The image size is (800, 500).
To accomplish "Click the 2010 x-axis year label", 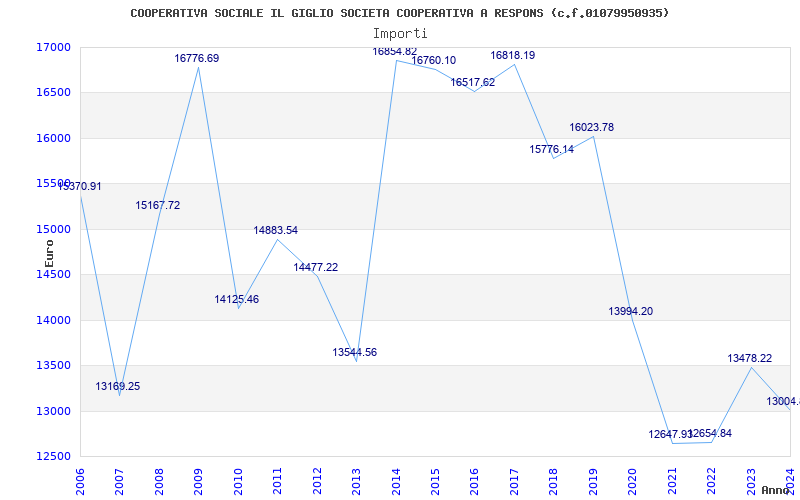I will (238, 481).
